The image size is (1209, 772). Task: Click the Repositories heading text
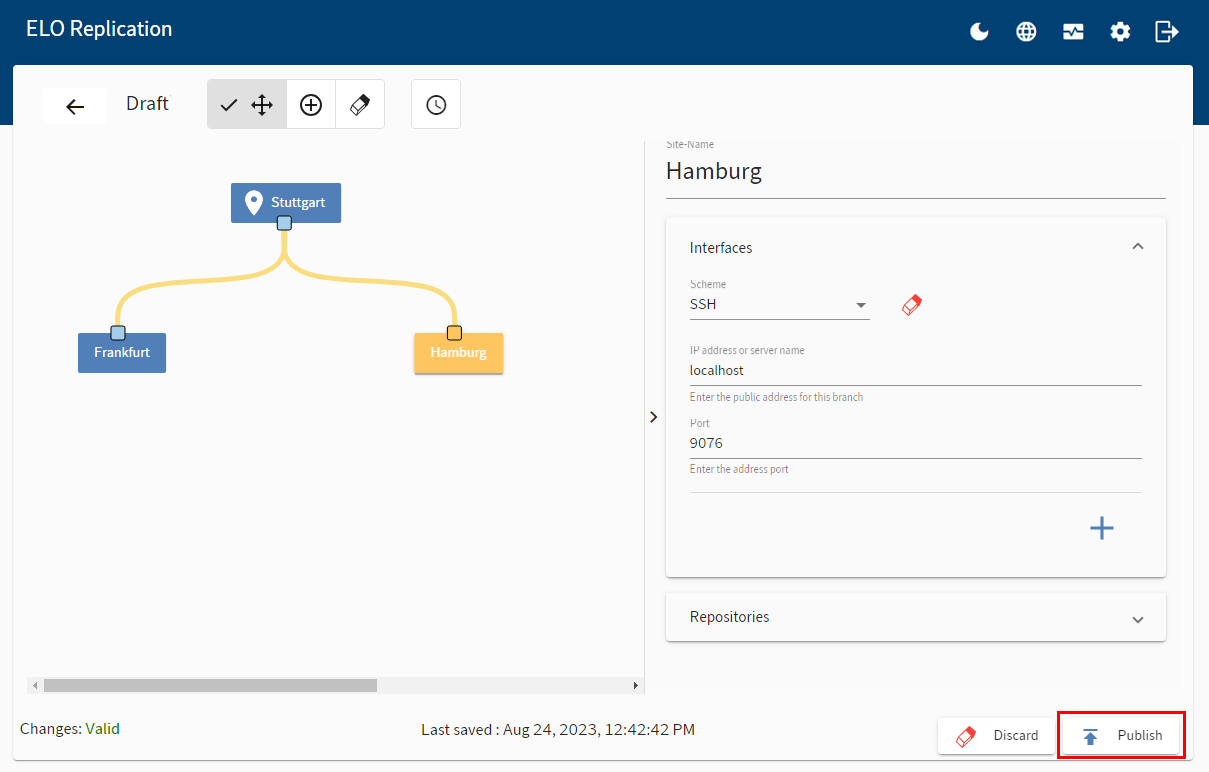click(730, 617)
